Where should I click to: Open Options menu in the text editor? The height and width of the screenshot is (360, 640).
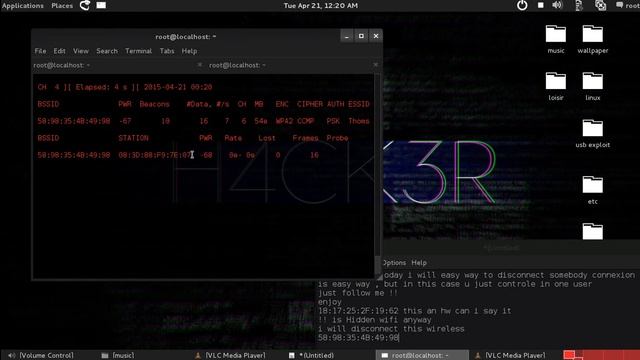[394, 263]
